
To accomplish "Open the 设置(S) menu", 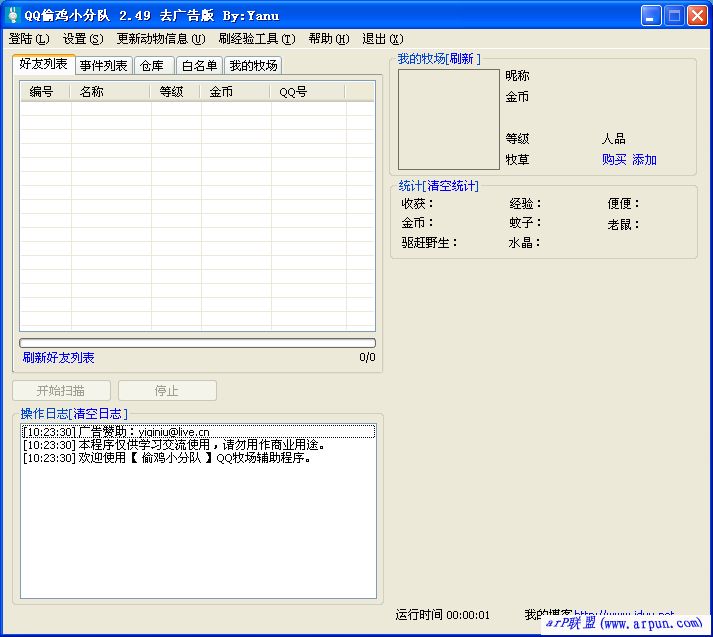I will [83, 39].
